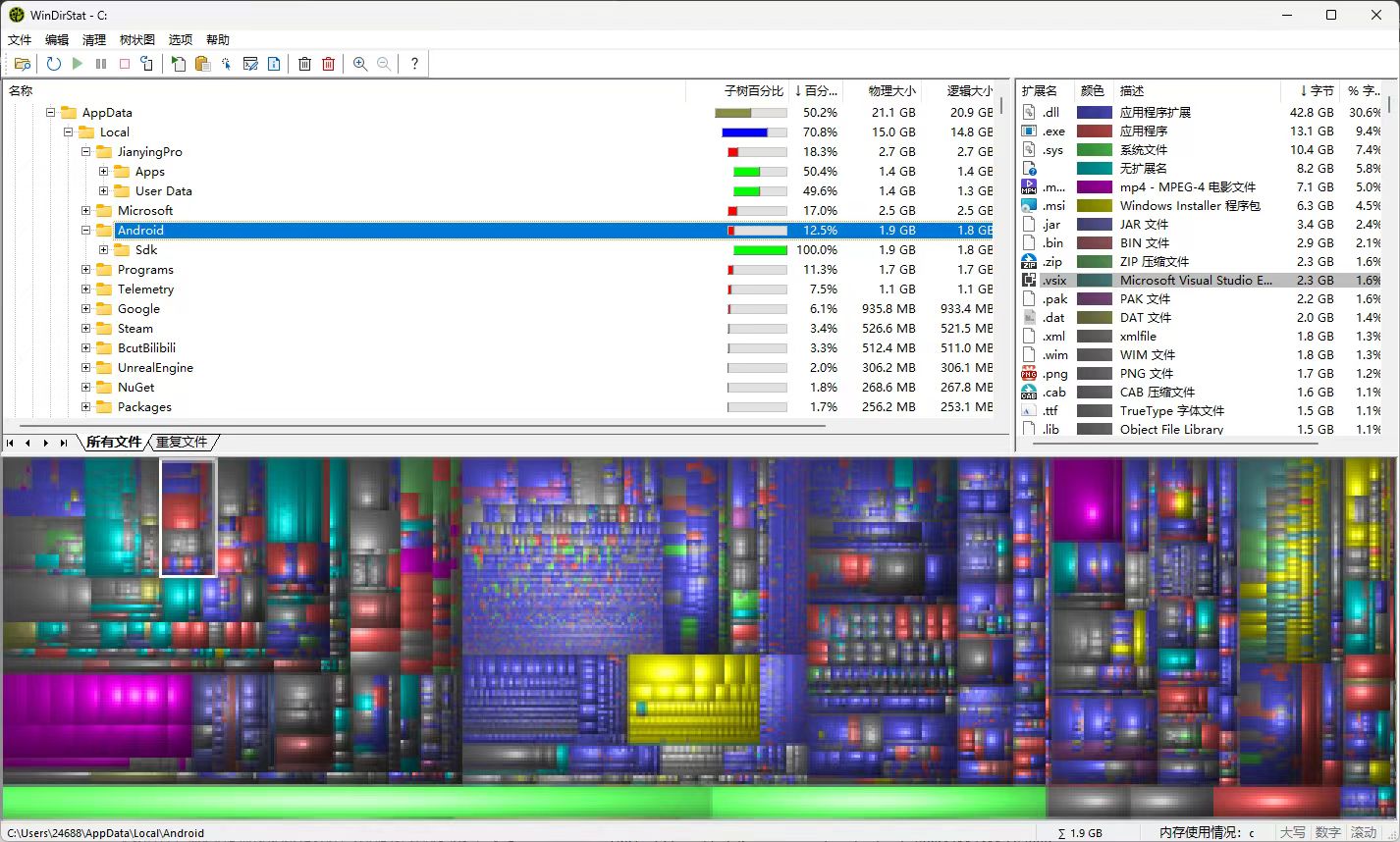Screen dimensions: 1400x842
Task: Sort by the 扩展名 column header
Action: (1045, 91)
